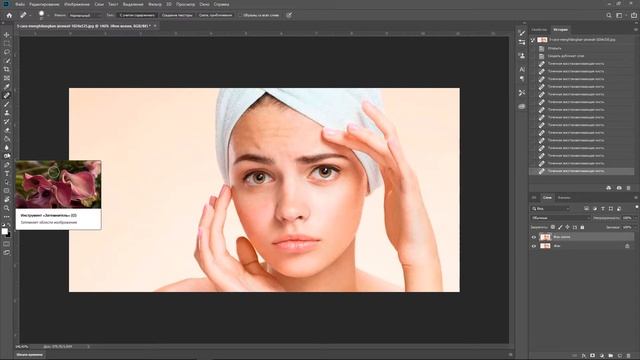Hide the "Фон копия" layer

533,237
